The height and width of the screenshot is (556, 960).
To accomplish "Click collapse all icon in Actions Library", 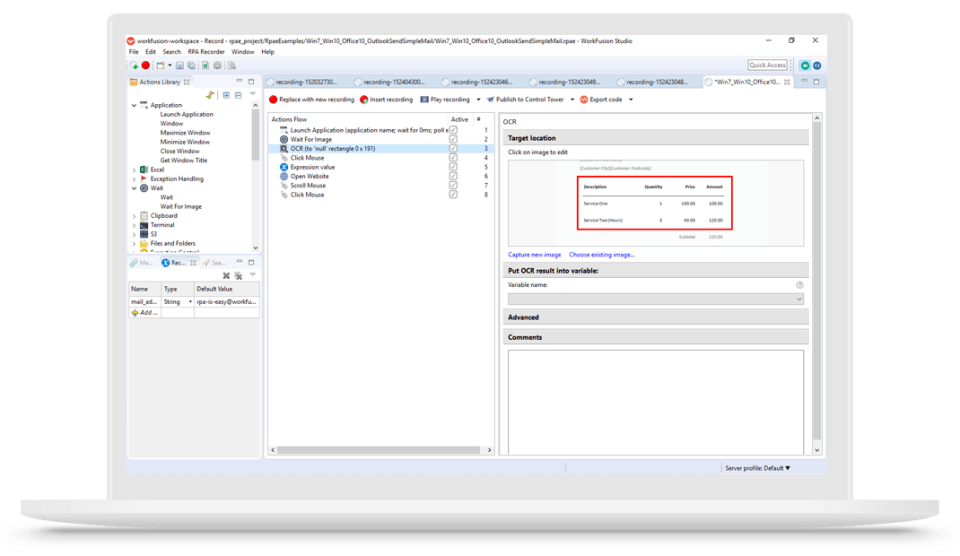I will pyautogui.click(x=238, y=95).
